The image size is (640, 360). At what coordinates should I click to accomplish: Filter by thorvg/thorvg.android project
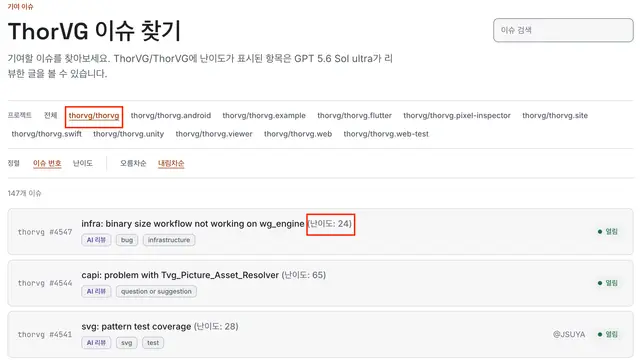171,116
